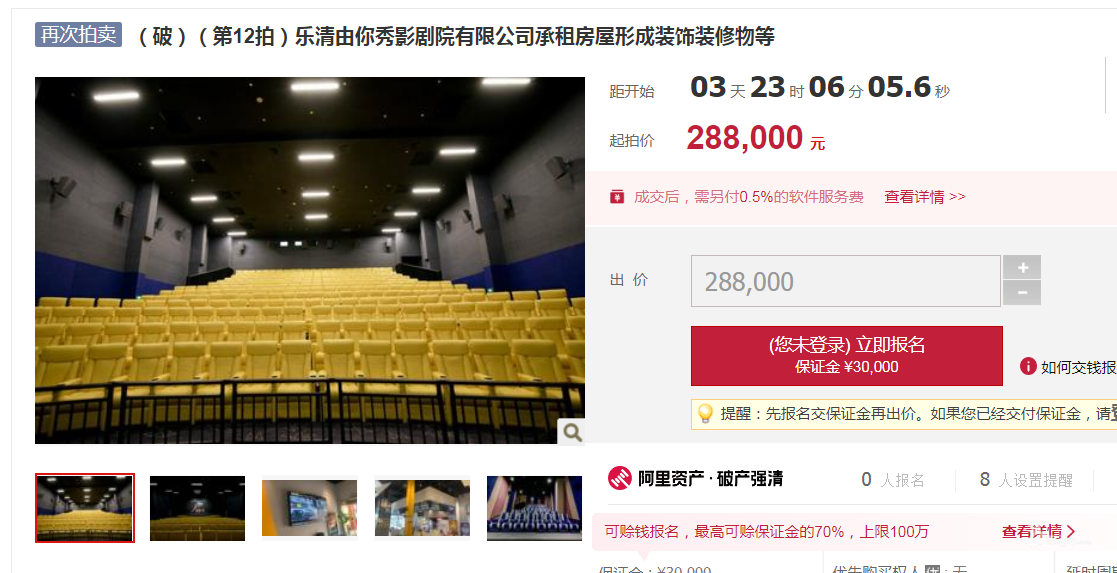The width and height of the screenshot is (1117, 573).
Task: Click the 立即报名 registration button
Action: click(847, 356)
